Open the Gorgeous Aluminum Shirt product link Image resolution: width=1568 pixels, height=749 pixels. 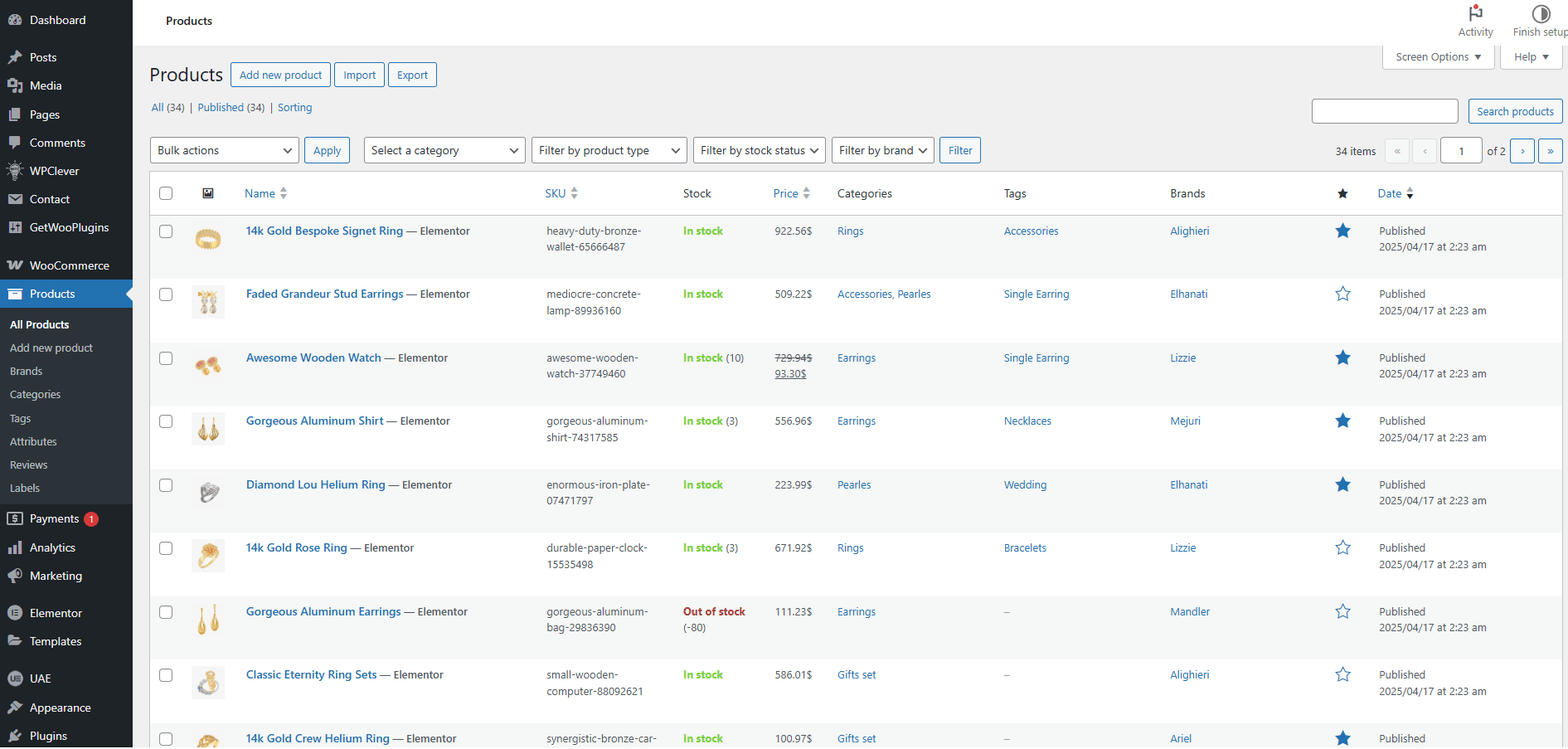point(314,421)
